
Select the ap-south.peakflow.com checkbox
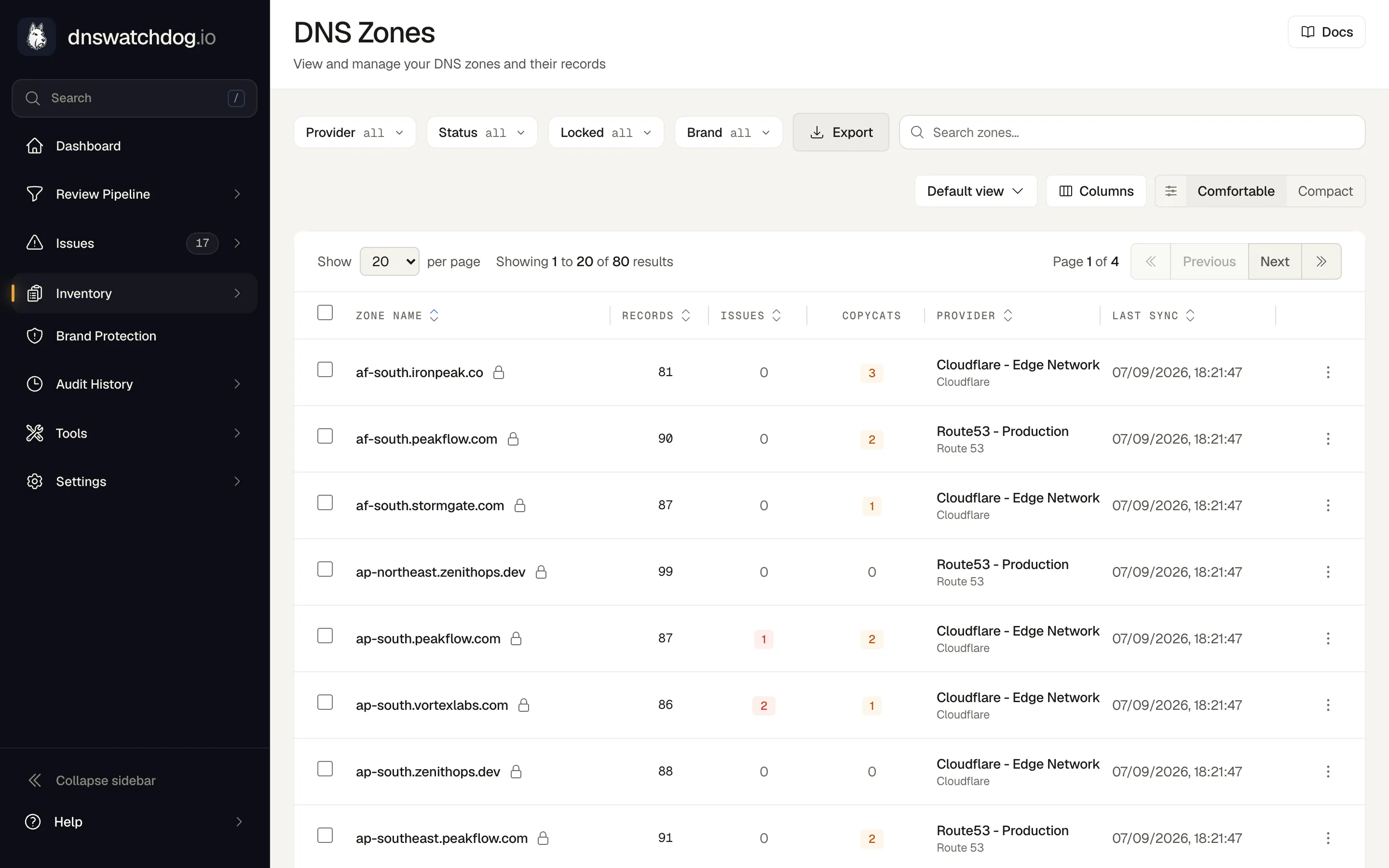point(325,636)
